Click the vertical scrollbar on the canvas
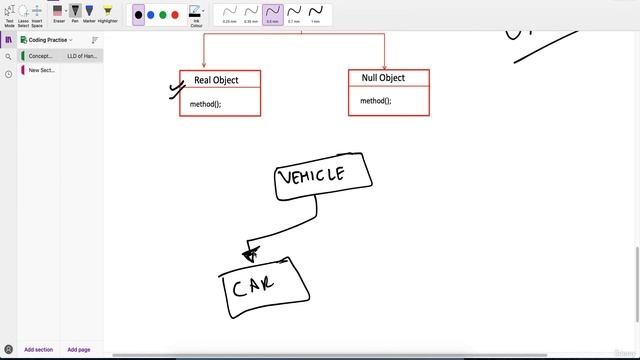Viewport: 640px width, 360px height. [637, 284]
